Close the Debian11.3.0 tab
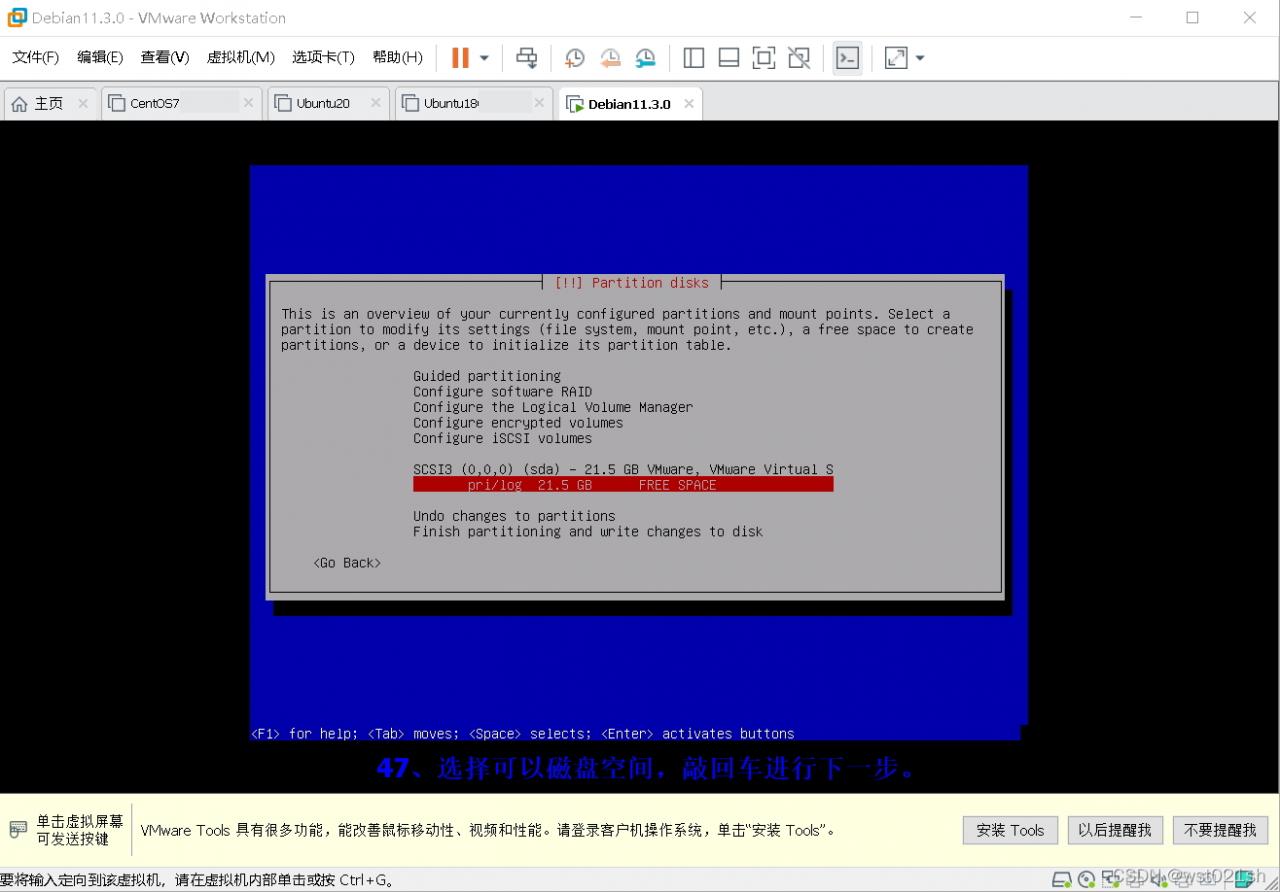This screenshot has height=892, width=1280. (x=688, y=104)
